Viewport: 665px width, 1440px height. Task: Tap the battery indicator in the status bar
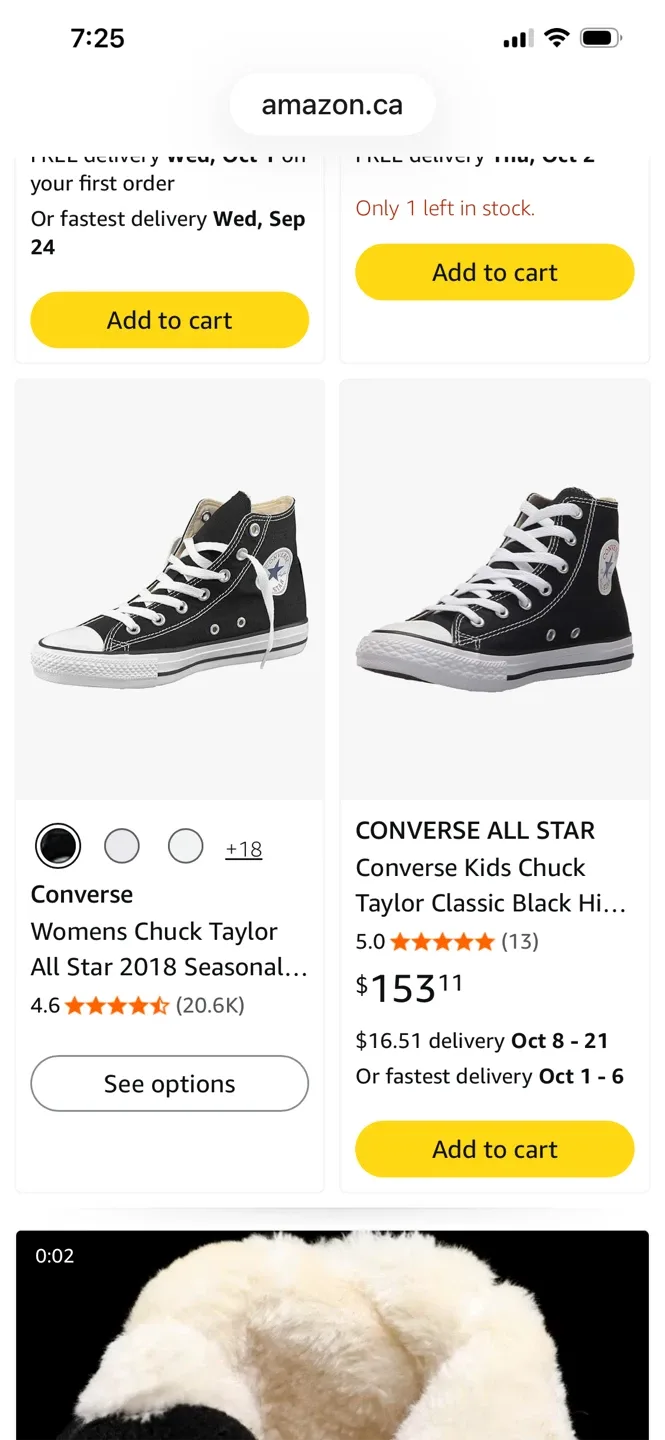(x=601, y=37)
